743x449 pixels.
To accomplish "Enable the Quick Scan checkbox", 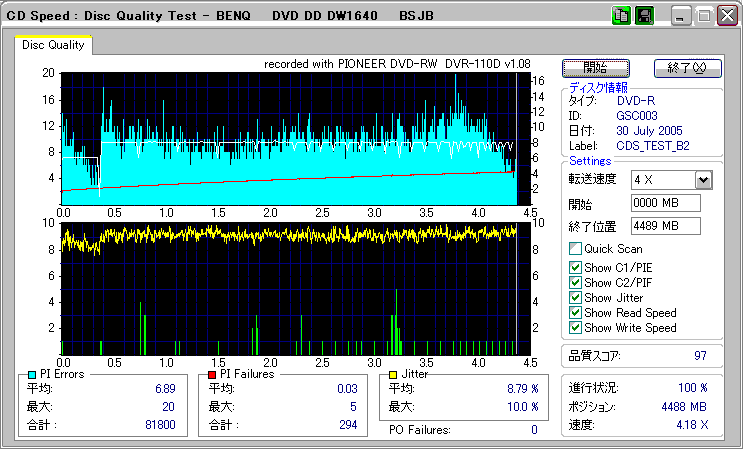I will [x=575, y=249].
